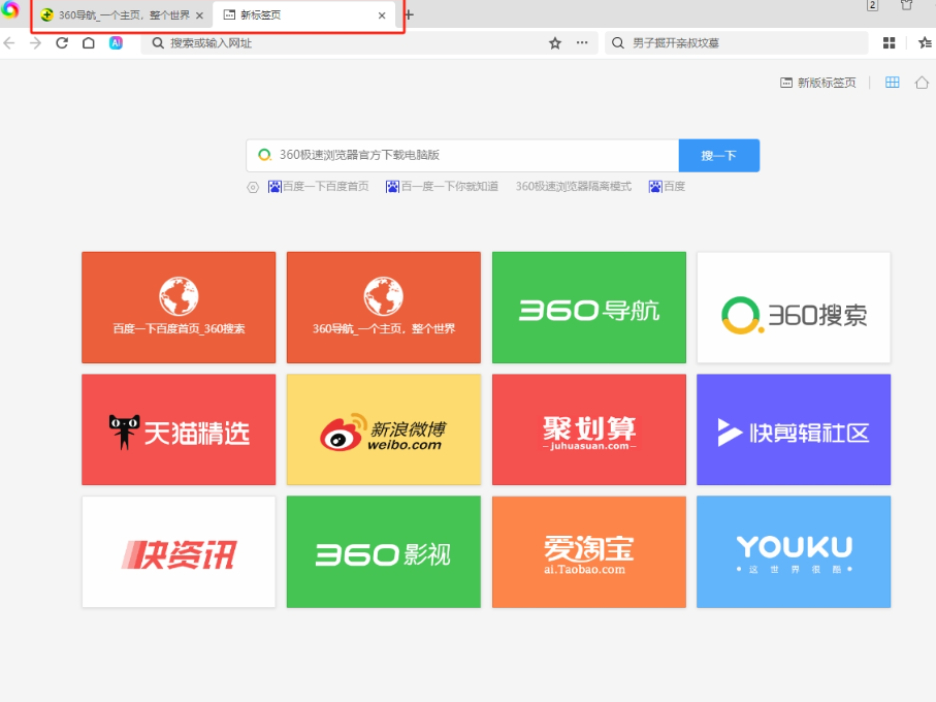Open the 360影视 tile
Viewport: 936px width, 702px height.
click(384, 552)
